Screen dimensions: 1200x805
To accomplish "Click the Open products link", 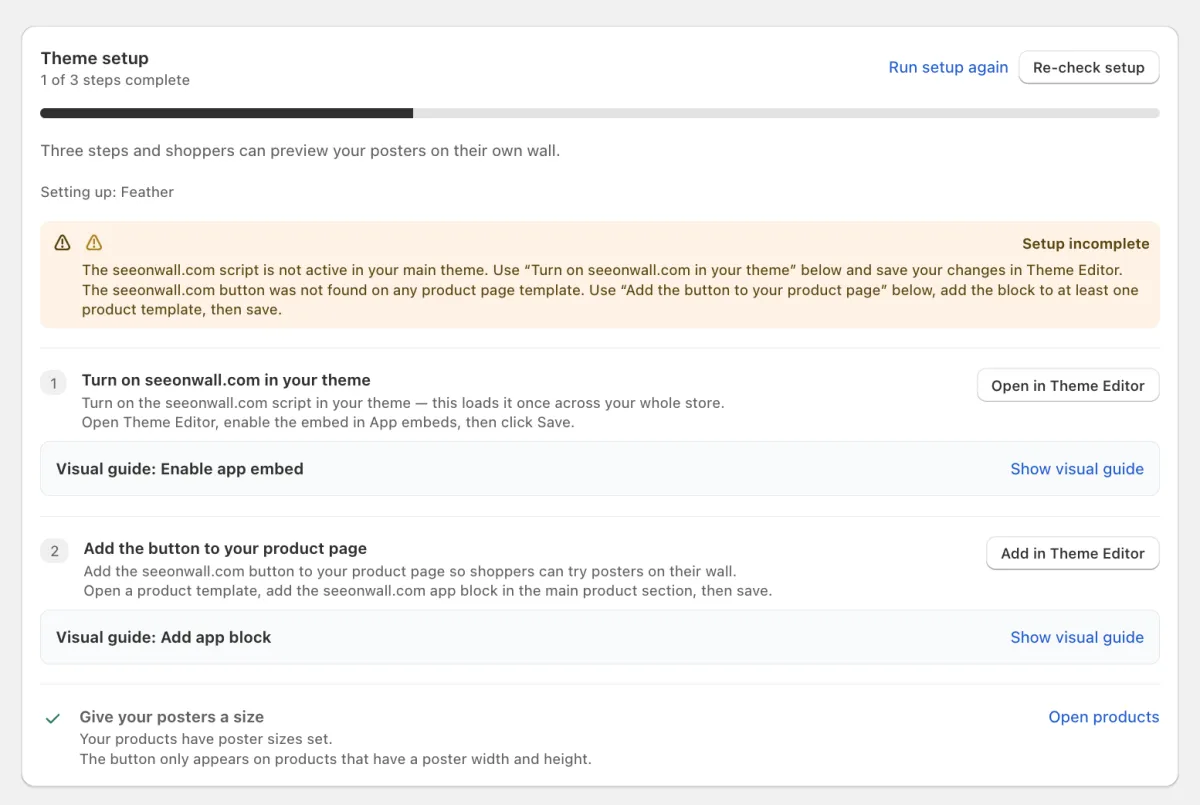I will [1104, 717].
